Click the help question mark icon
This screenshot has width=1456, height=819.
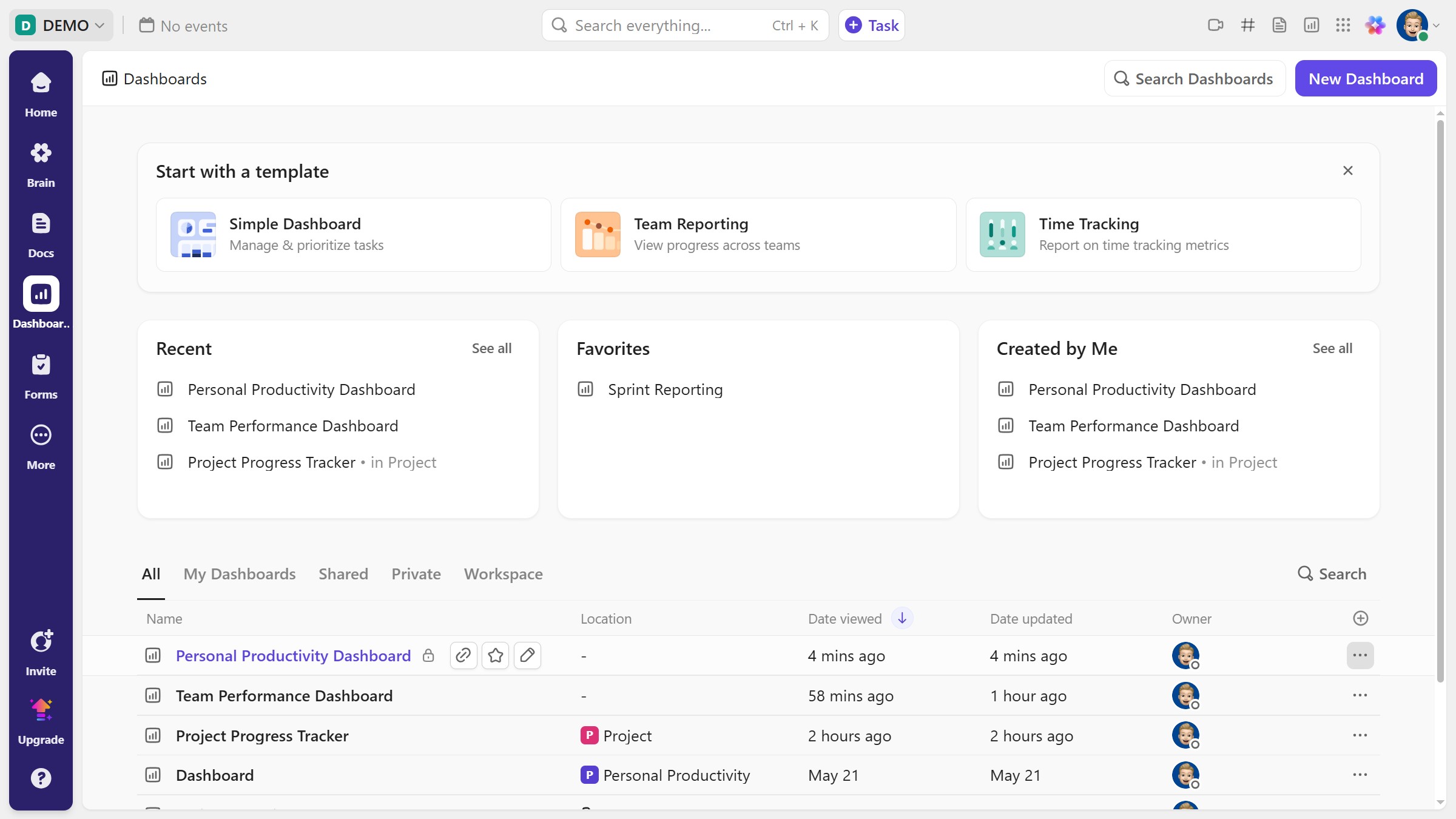pos(41,778)
